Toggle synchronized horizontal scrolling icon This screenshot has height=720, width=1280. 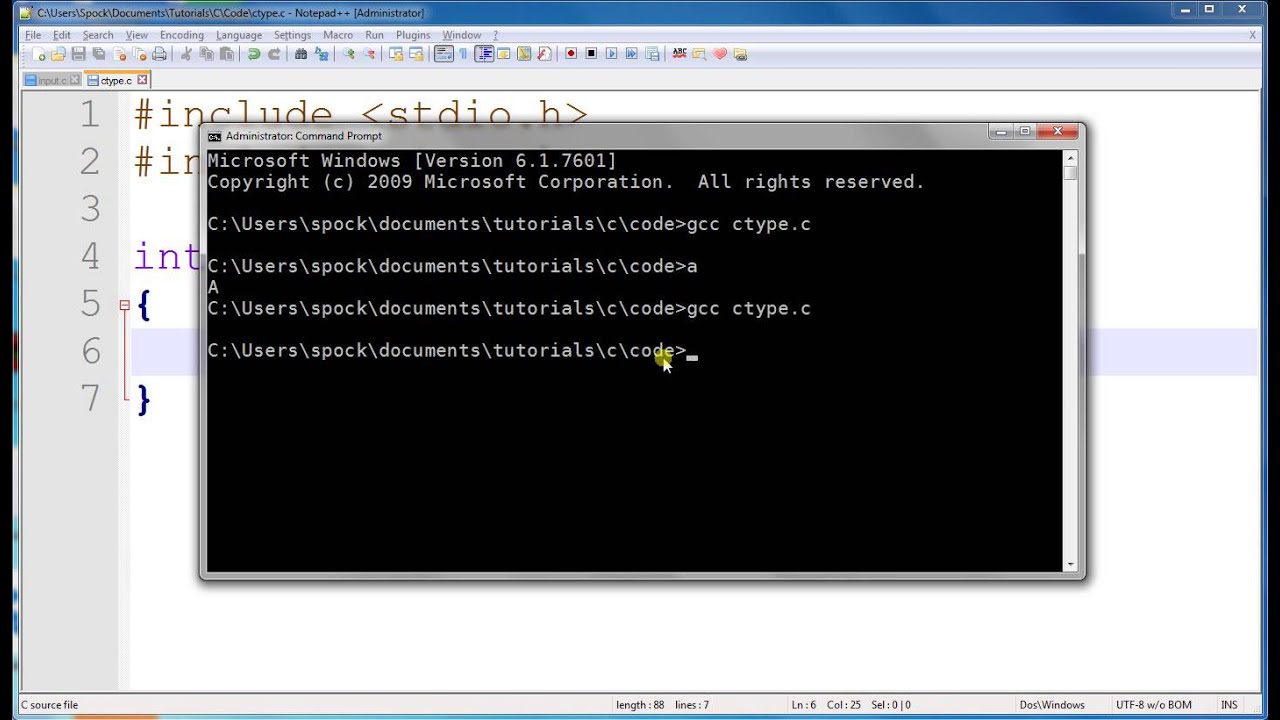[416, 54]
